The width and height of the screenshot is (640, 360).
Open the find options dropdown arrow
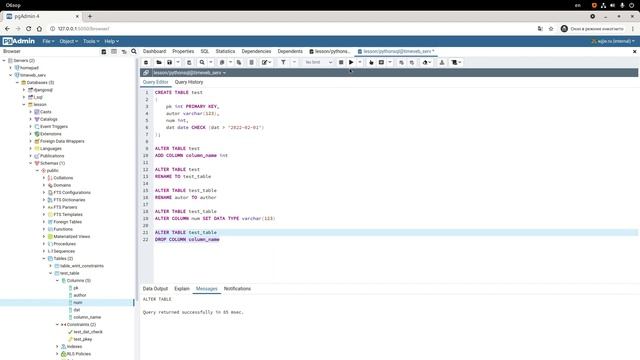click(211, 62)
